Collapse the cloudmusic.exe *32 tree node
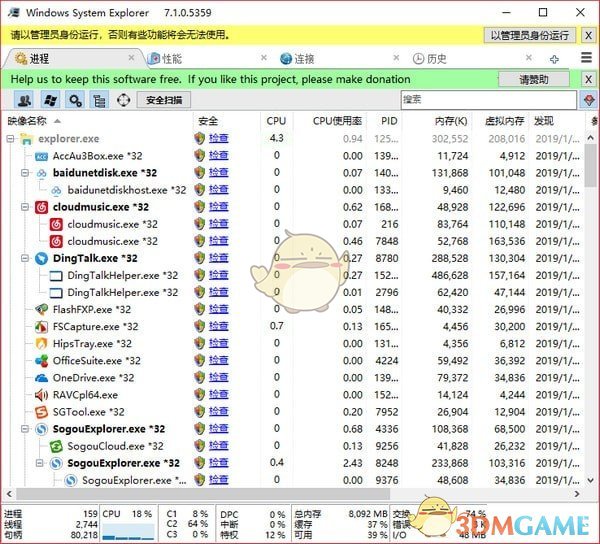Image resolution: width=600 pixels, height=544 pixels. point(24,207)
